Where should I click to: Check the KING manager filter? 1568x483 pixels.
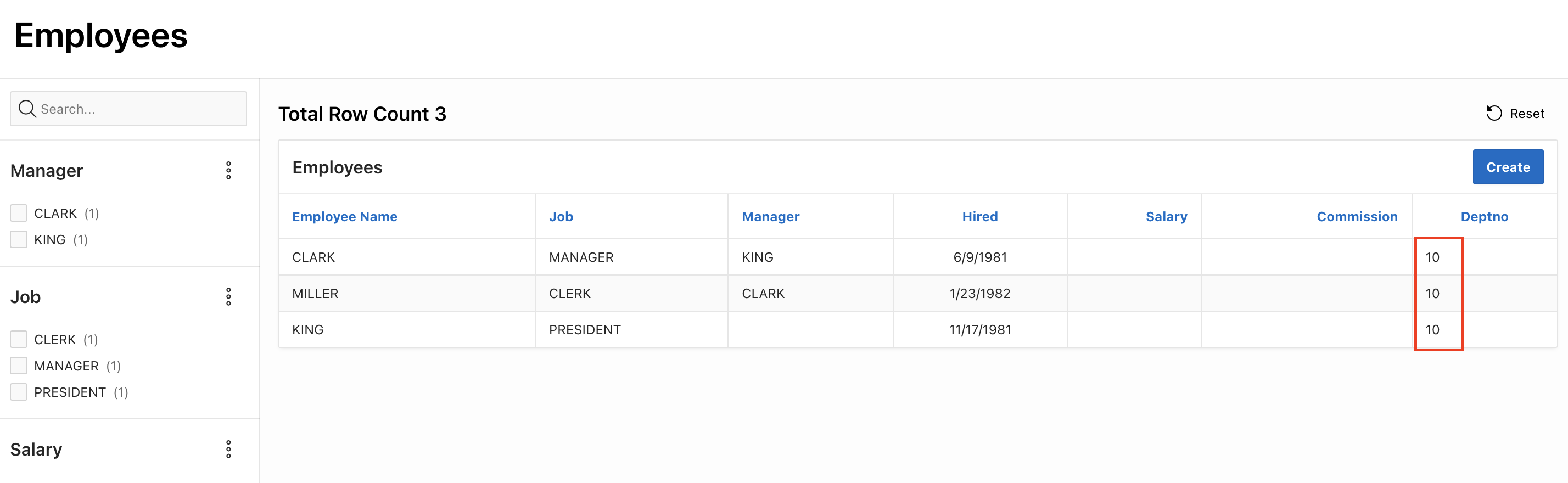pyautogui.click(x=19, y=239)
